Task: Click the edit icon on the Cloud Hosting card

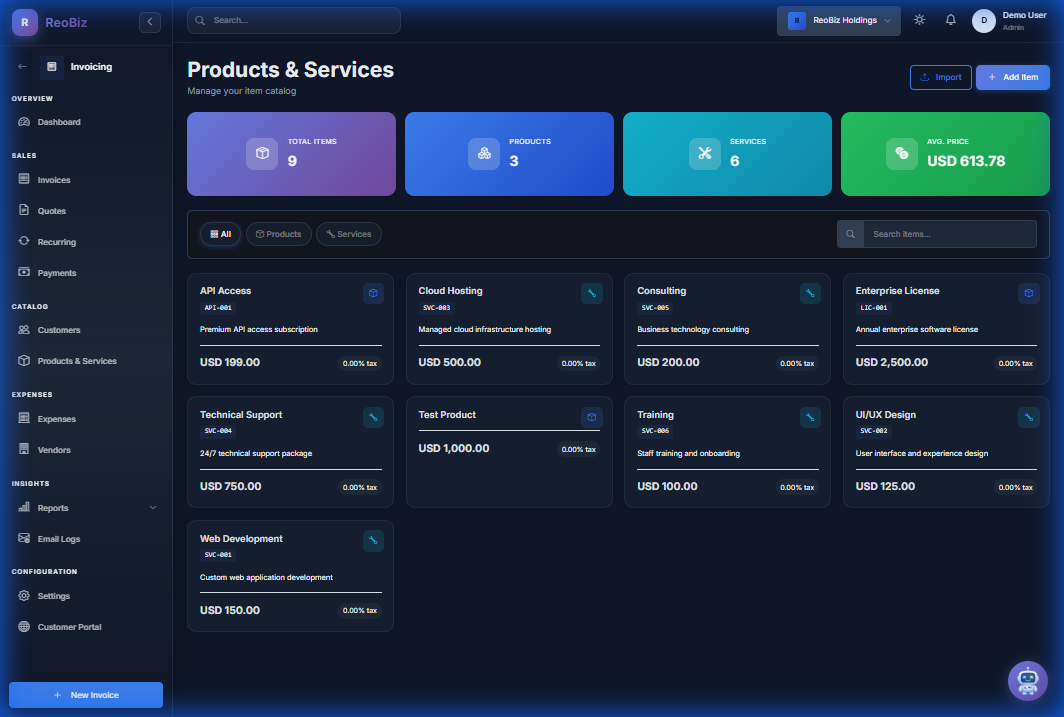Action: pos(592,293)
